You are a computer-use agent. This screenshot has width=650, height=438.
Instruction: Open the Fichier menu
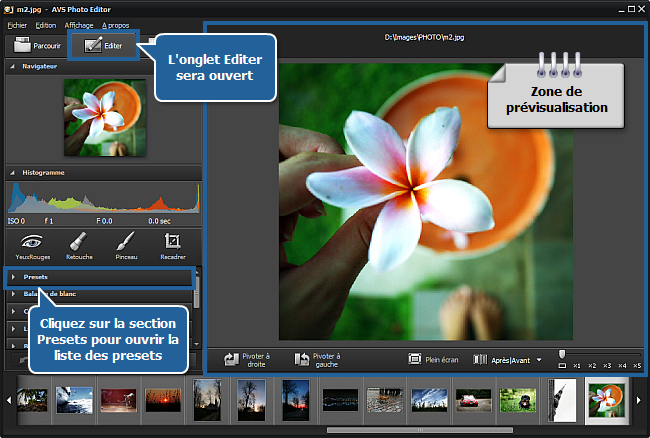pyautogui.click(x=17, y=24)
